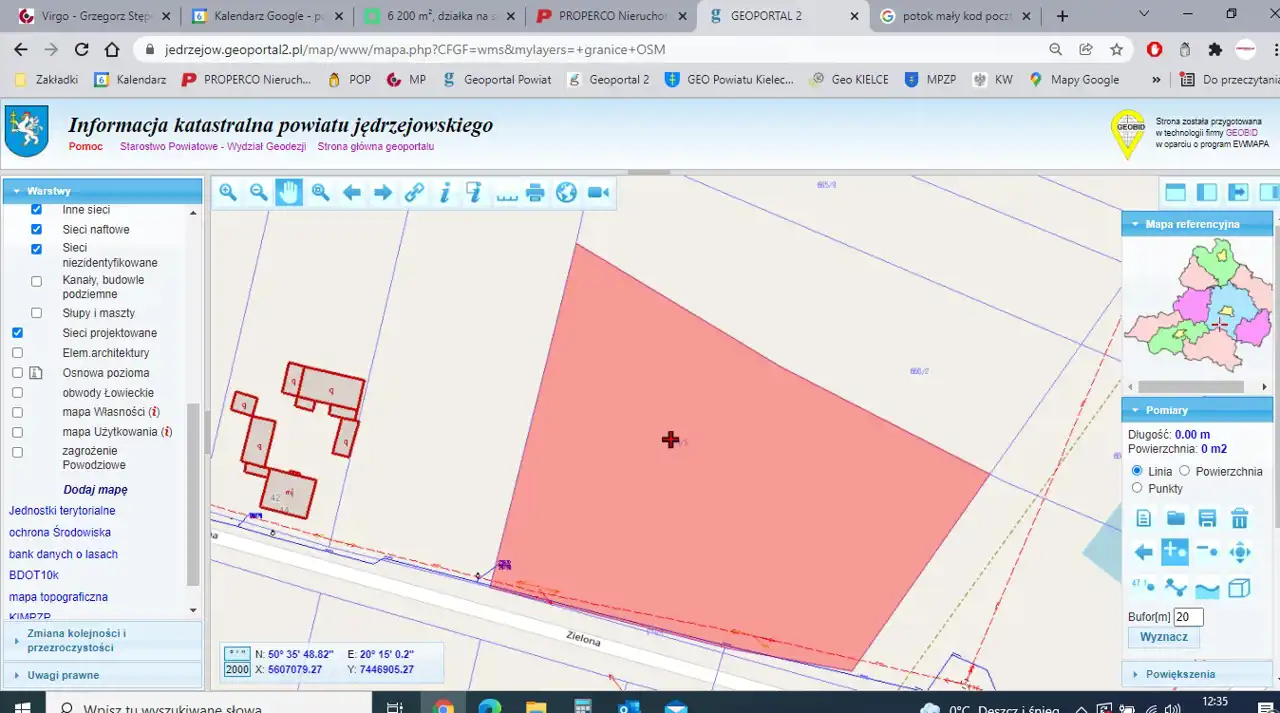
Task: Click the Wyznacz button
Action: point(1163,637)
